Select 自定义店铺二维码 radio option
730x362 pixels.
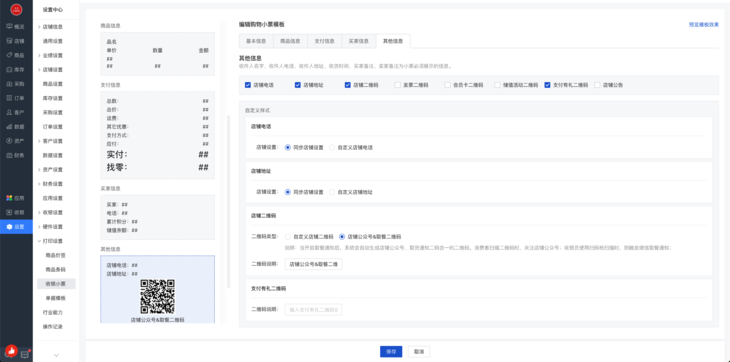pos(288,236)
